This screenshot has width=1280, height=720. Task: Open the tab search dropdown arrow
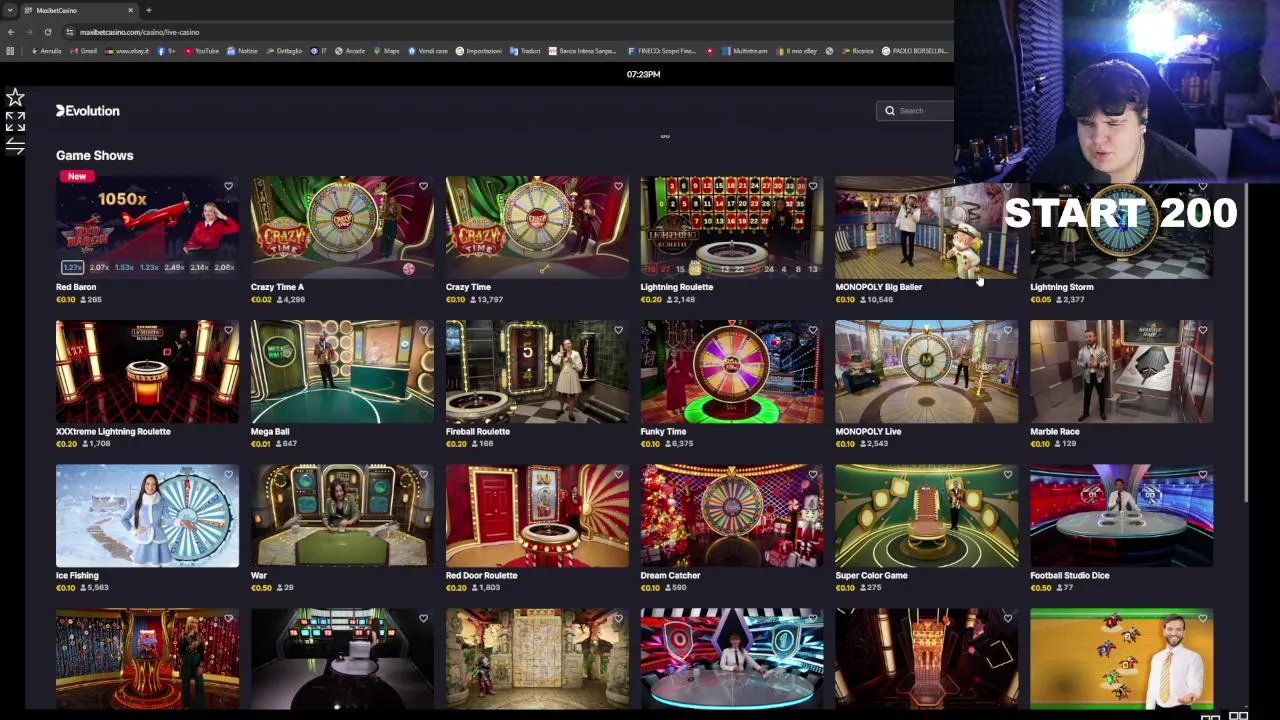pos(9,10)
